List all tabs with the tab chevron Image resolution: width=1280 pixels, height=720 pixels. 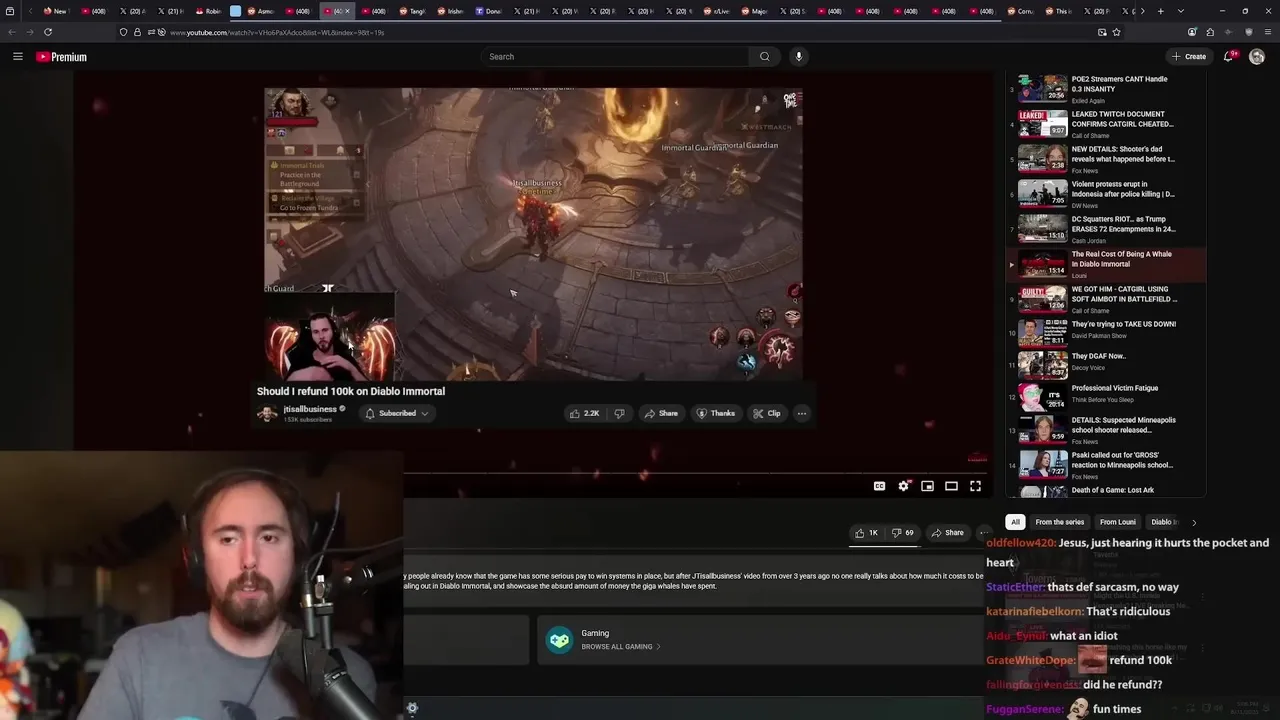click(x=1181, y=11)
